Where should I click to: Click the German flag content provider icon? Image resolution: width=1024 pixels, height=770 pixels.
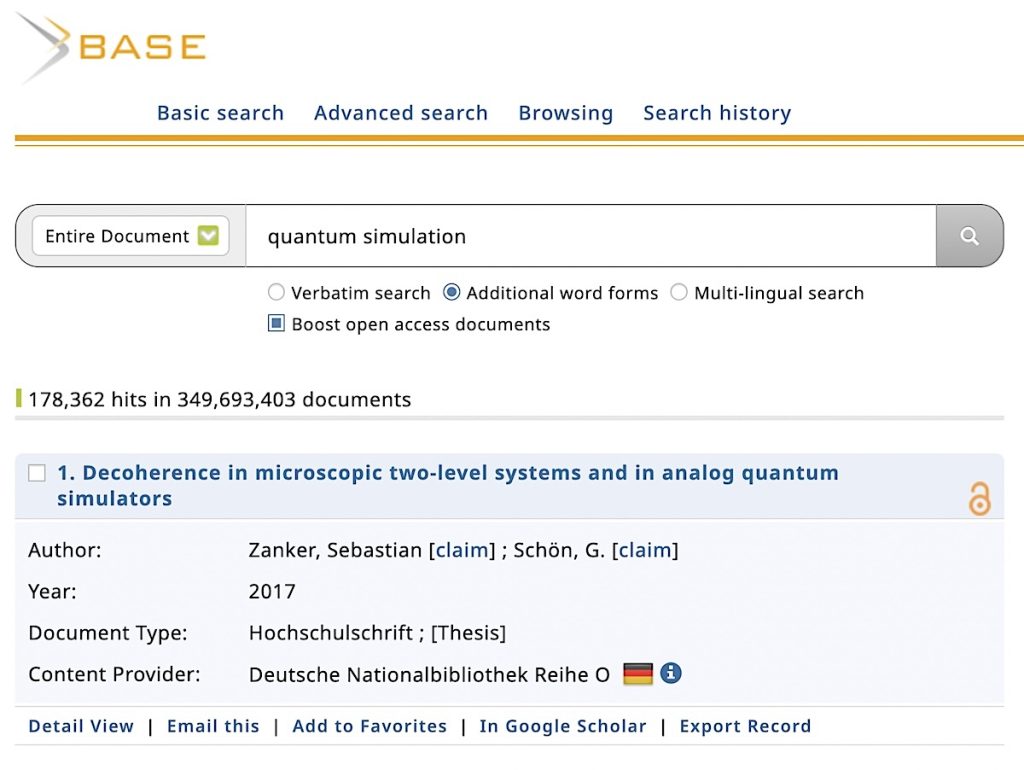click(638, 674)
